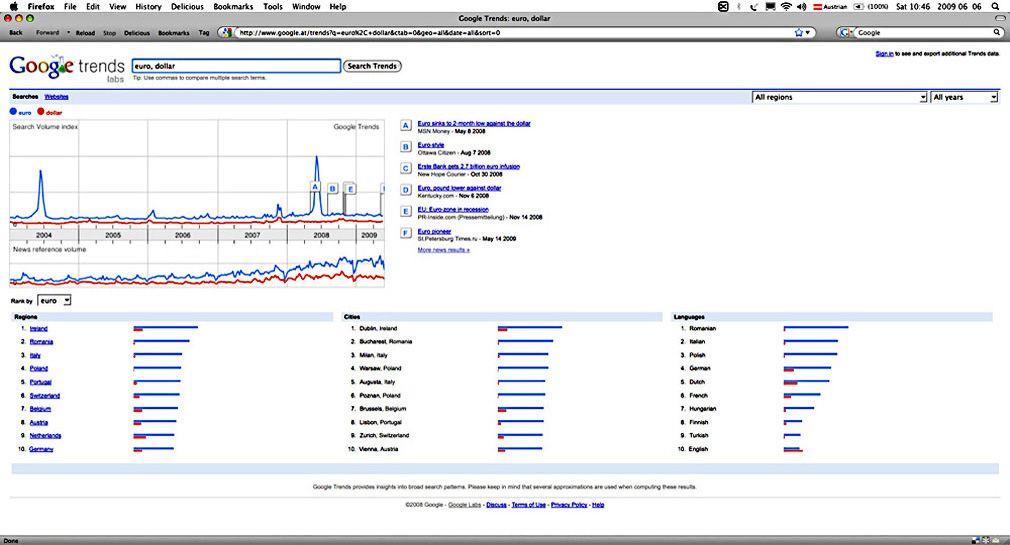Open the address bar history dropdown arrow

(x=808, y=32)
